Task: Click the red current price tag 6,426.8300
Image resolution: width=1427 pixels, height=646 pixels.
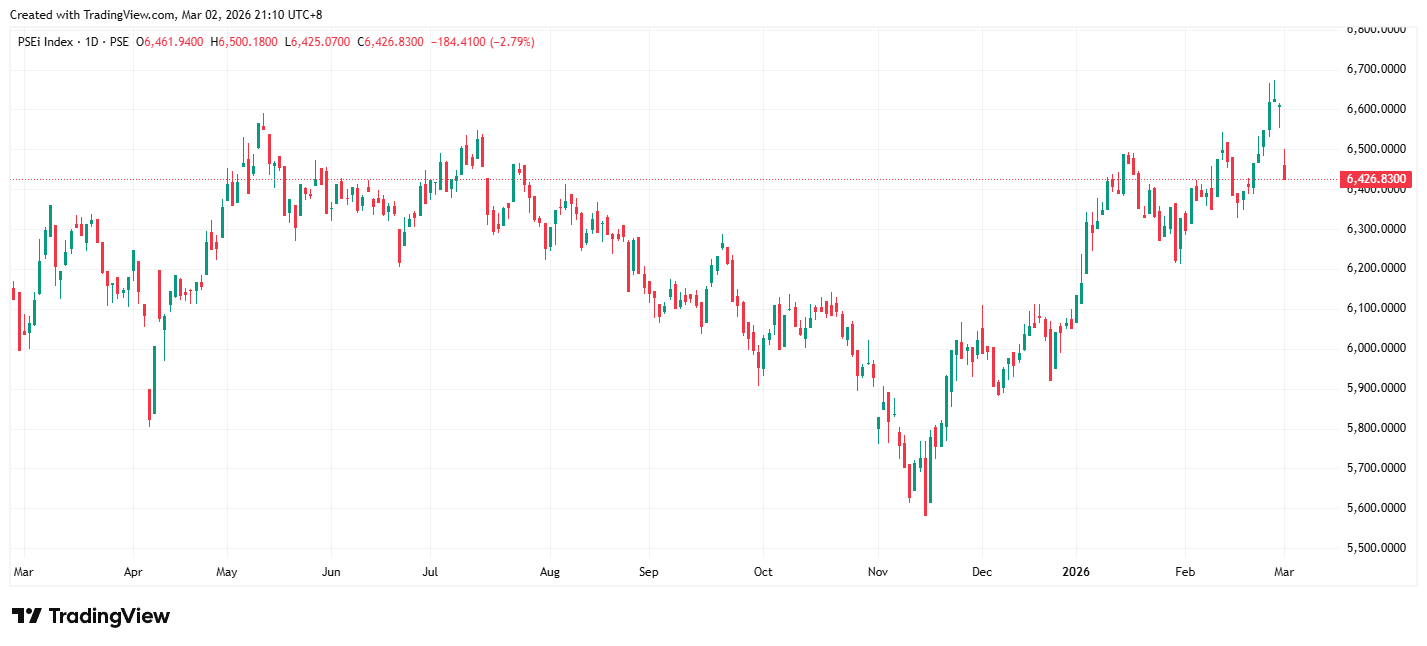Action: coord(1376,180)
